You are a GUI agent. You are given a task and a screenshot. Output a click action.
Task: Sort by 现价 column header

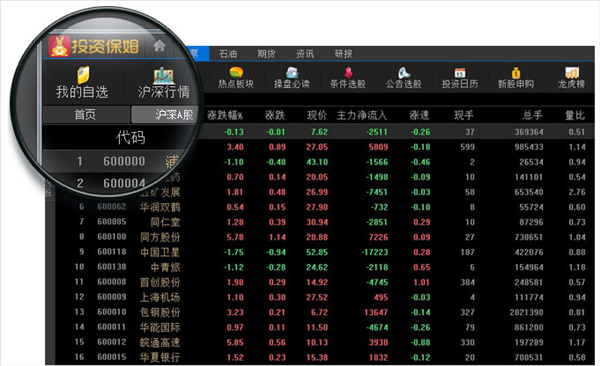317,115
